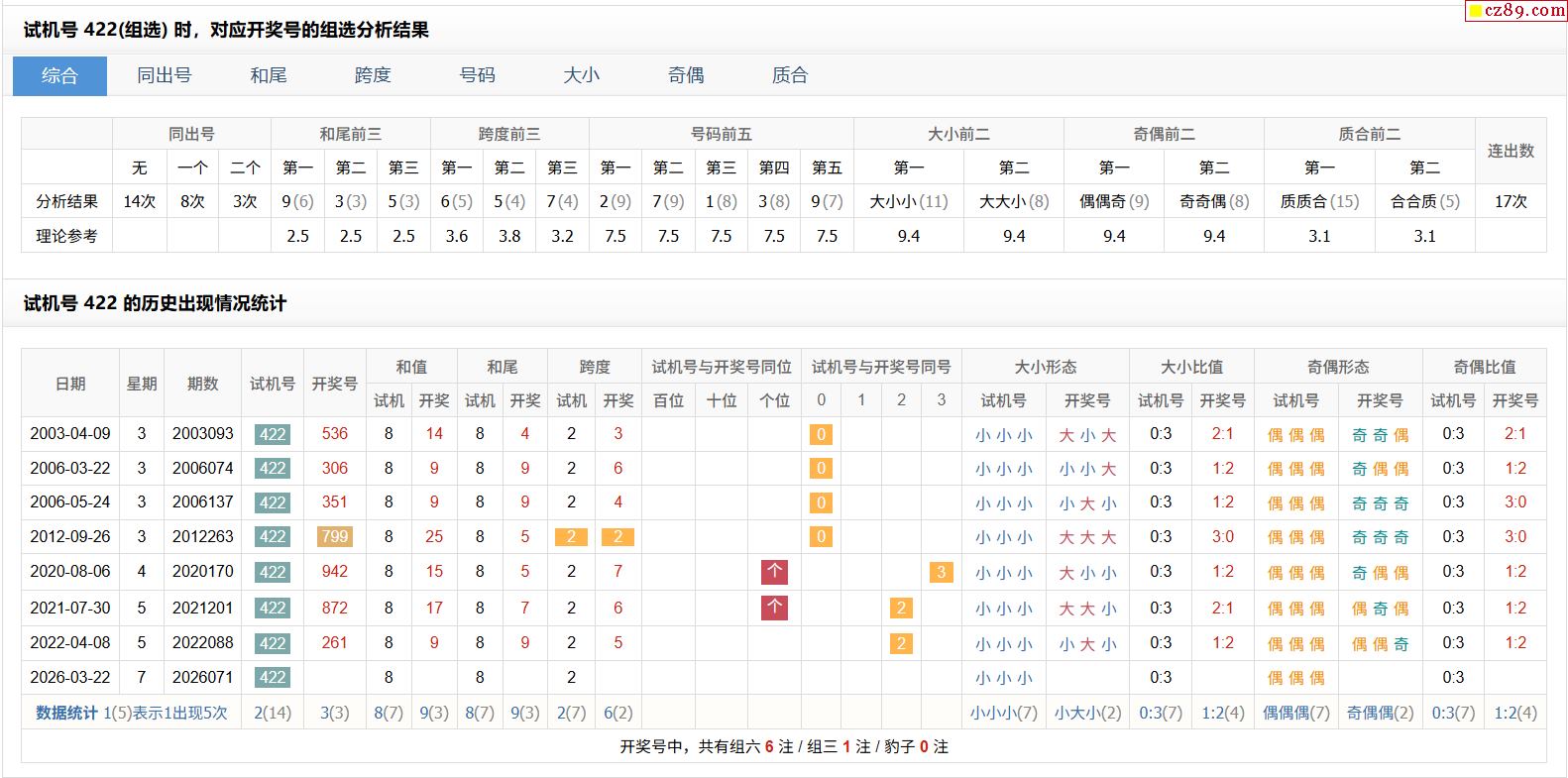Go to the 号码 tab
The height and width of the screenshot is (778, 1568).
coord(477,75)
